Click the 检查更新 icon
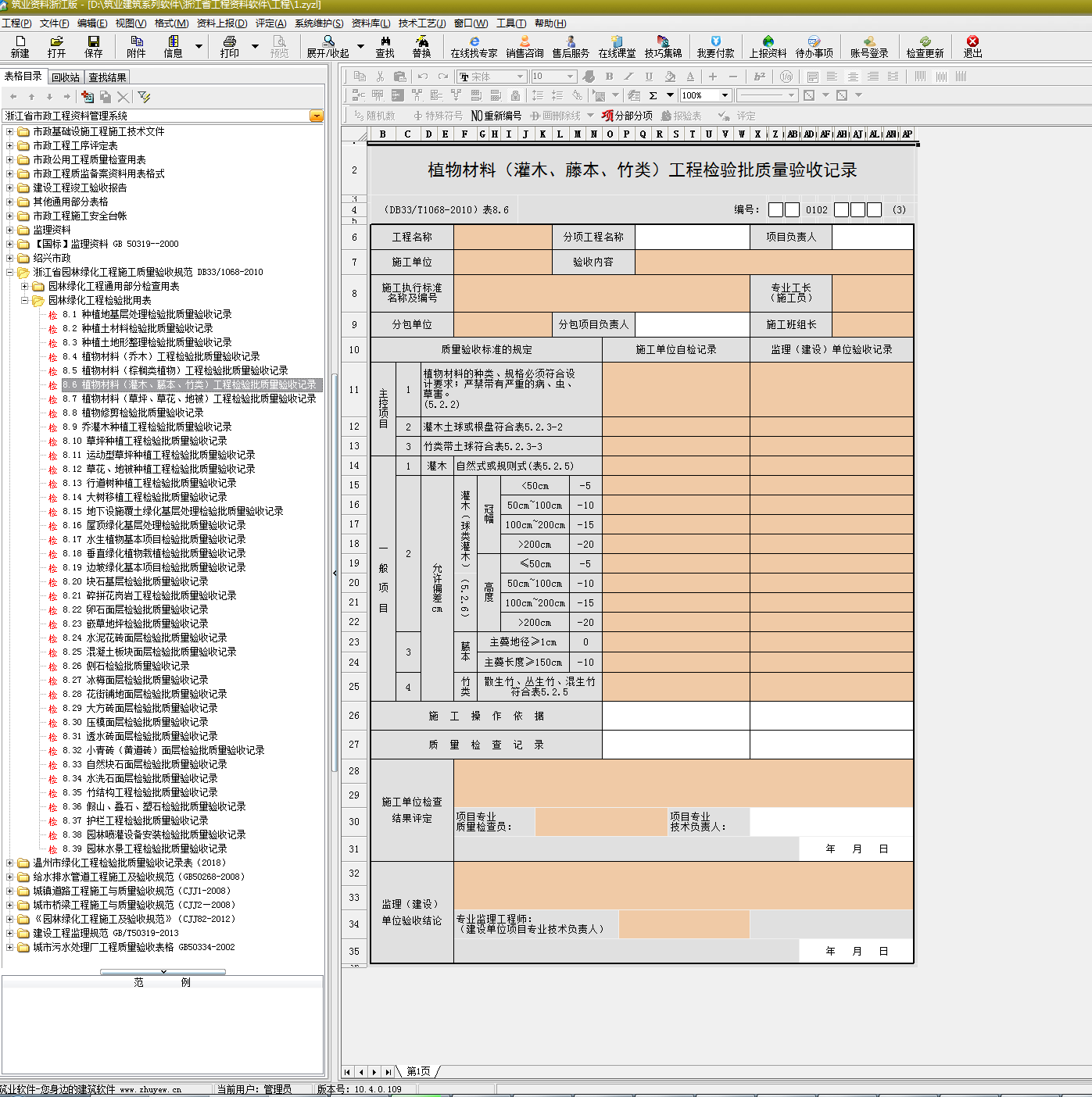The height and width of the screenshot is (1097, 1092). pos(926,46)
